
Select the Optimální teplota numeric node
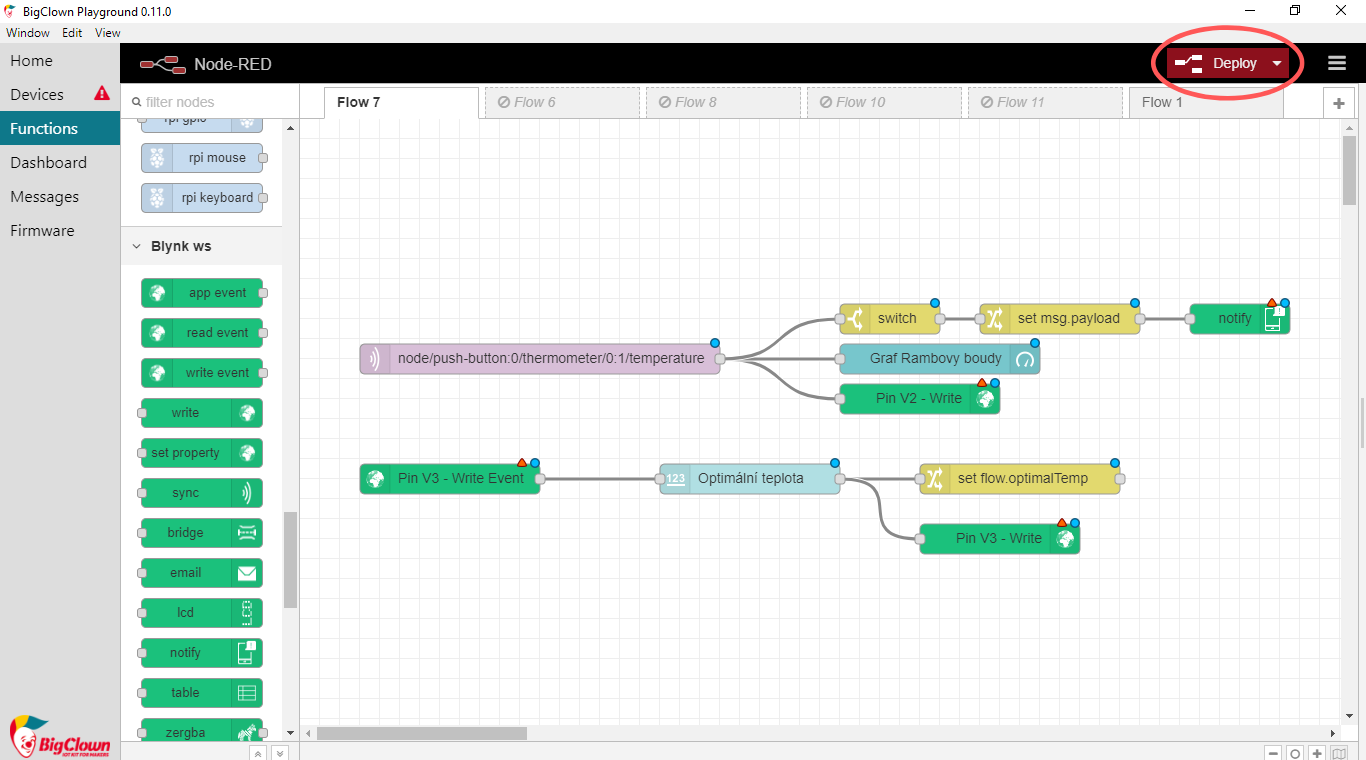point(750,478)
